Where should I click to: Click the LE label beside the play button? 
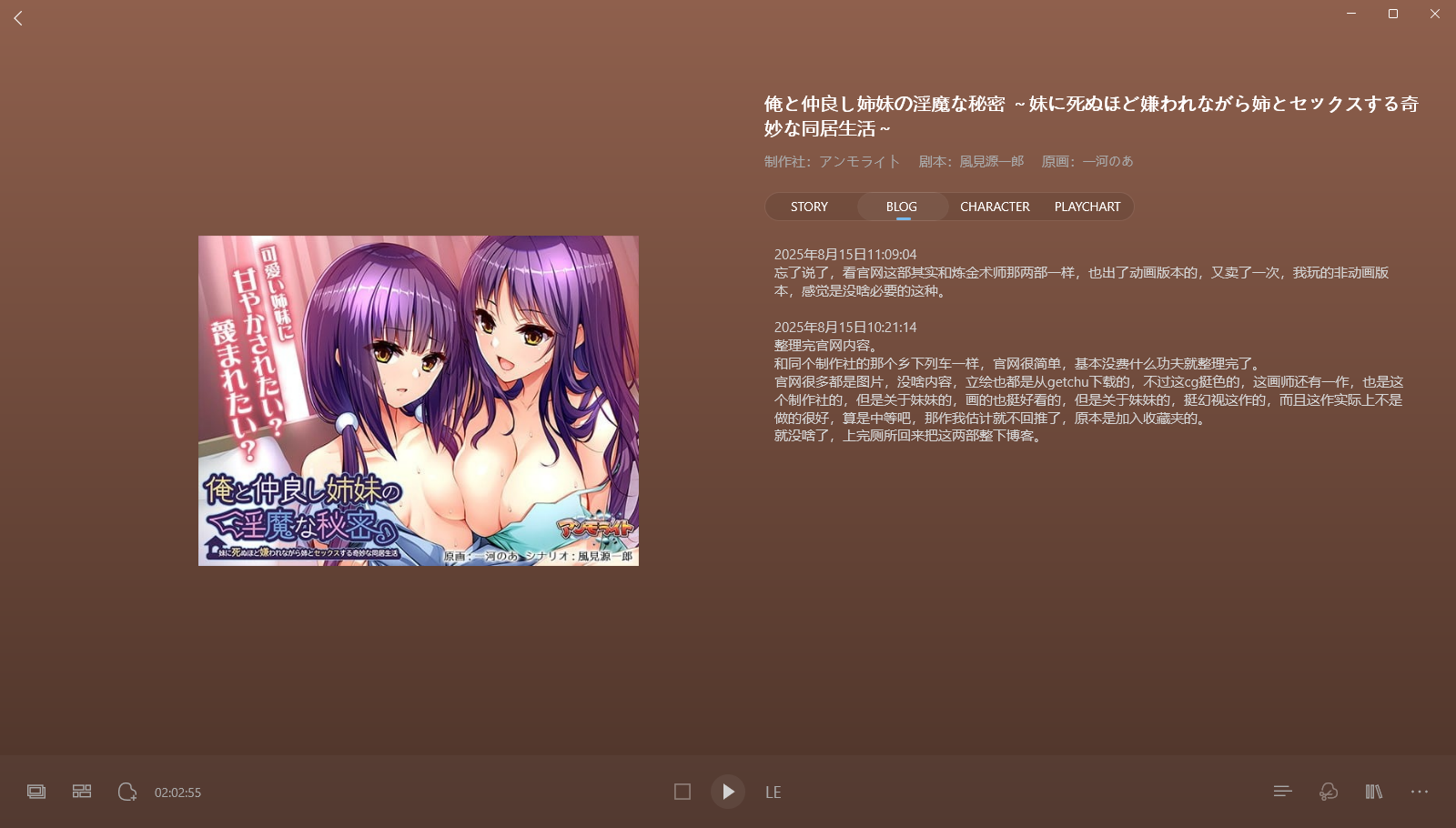[x=773, y=793]
